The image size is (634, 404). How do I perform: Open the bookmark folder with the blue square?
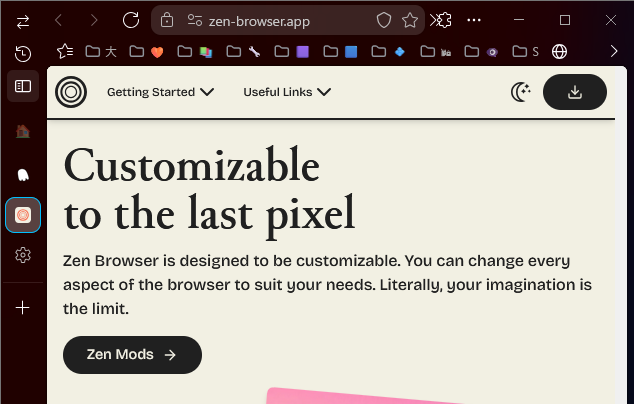click(x=340, y=52)
